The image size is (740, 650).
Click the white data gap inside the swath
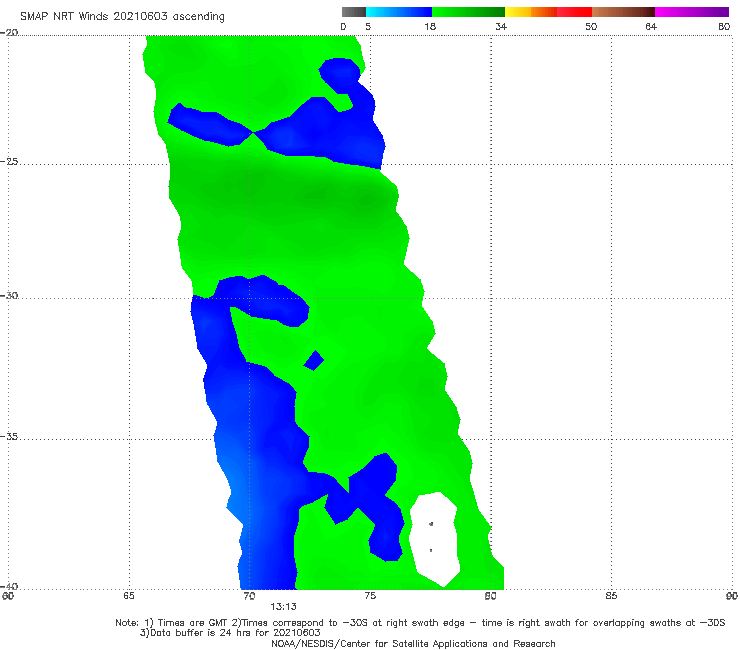pyautogui.click(x=434, y=539)
